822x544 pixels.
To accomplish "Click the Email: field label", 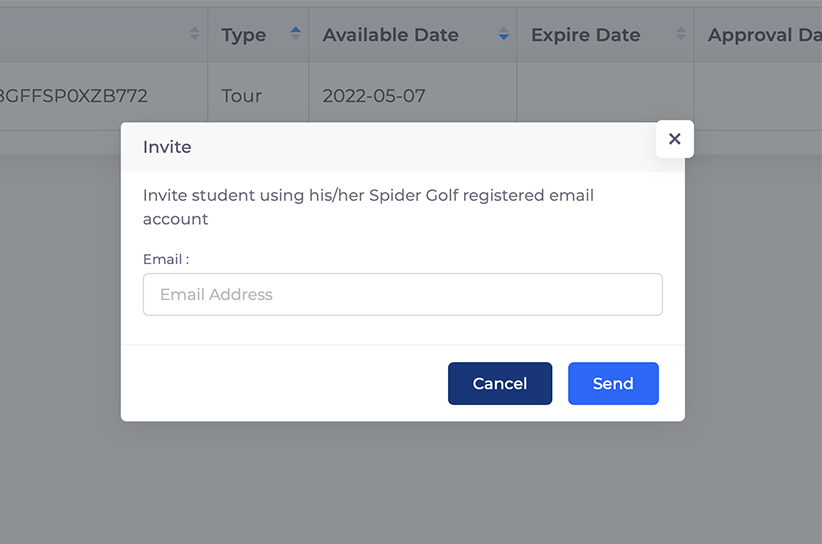I will coord(165,259).
